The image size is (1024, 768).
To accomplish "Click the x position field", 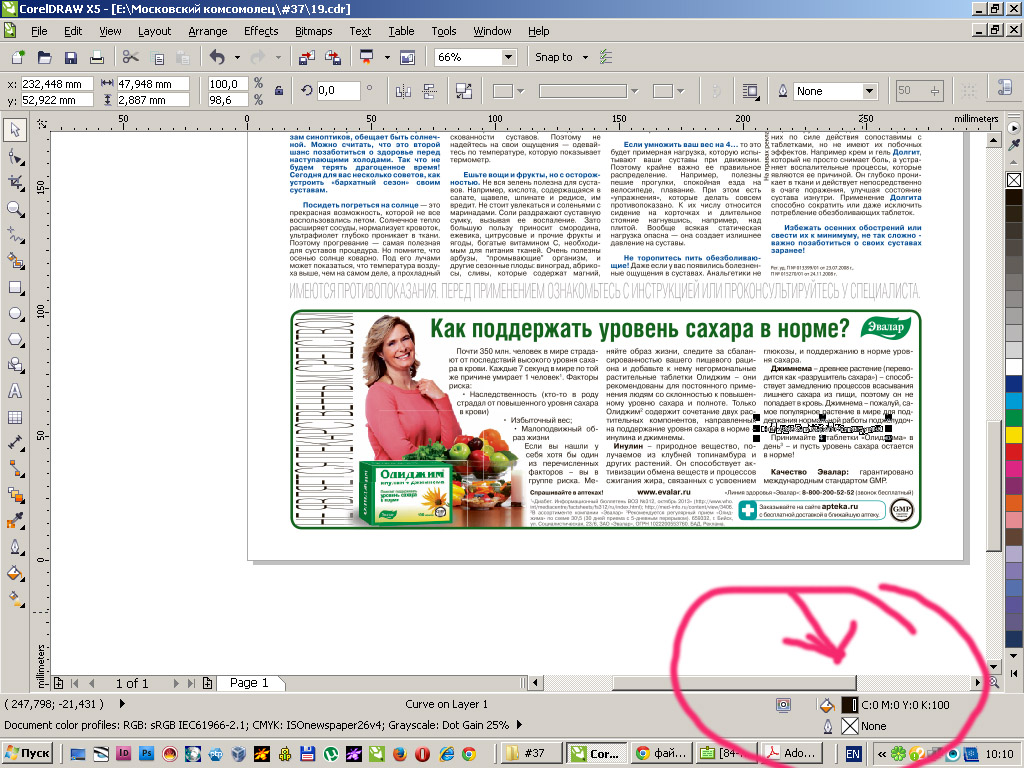I will point(58,84).
